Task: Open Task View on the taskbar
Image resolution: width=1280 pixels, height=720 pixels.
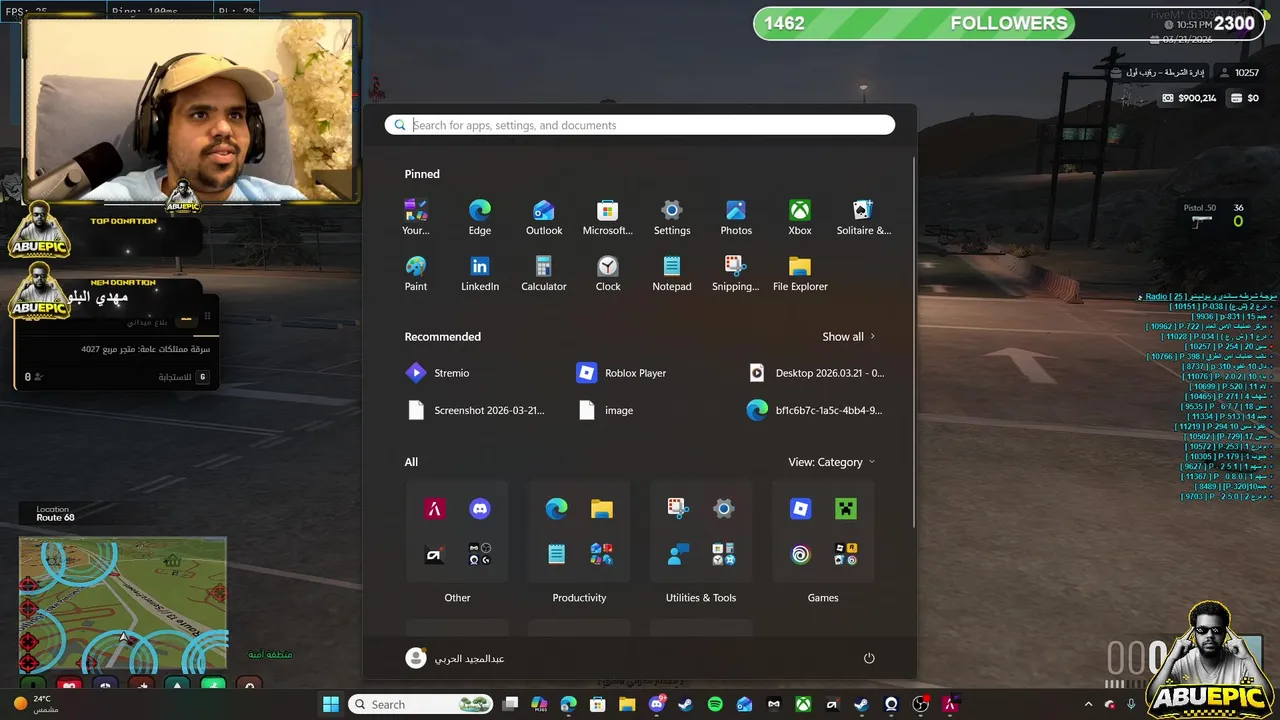Action: 510,704
